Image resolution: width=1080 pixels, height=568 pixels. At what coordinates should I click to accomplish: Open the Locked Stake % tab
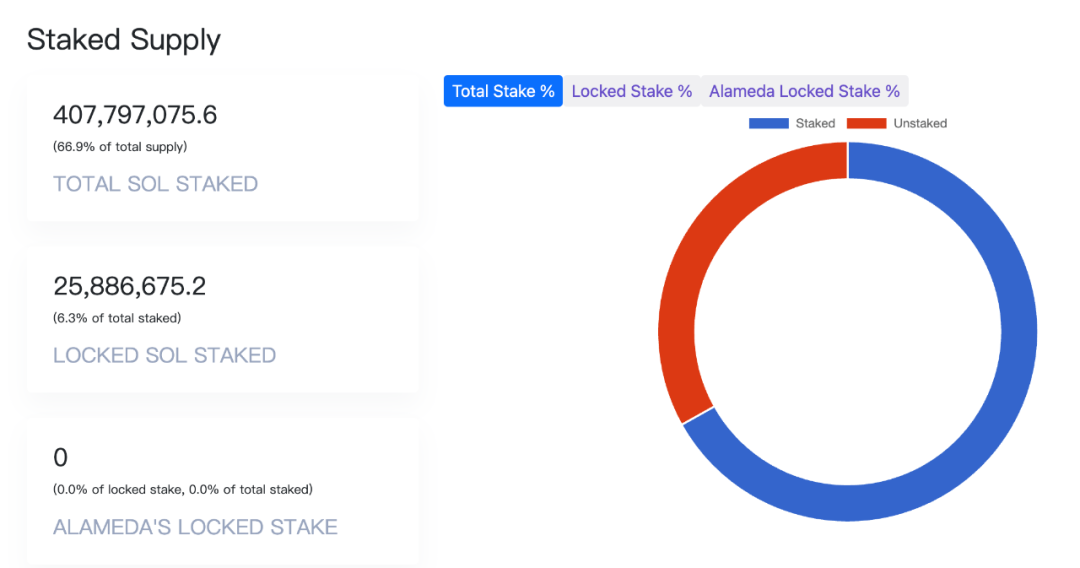(x=632, y=91)
